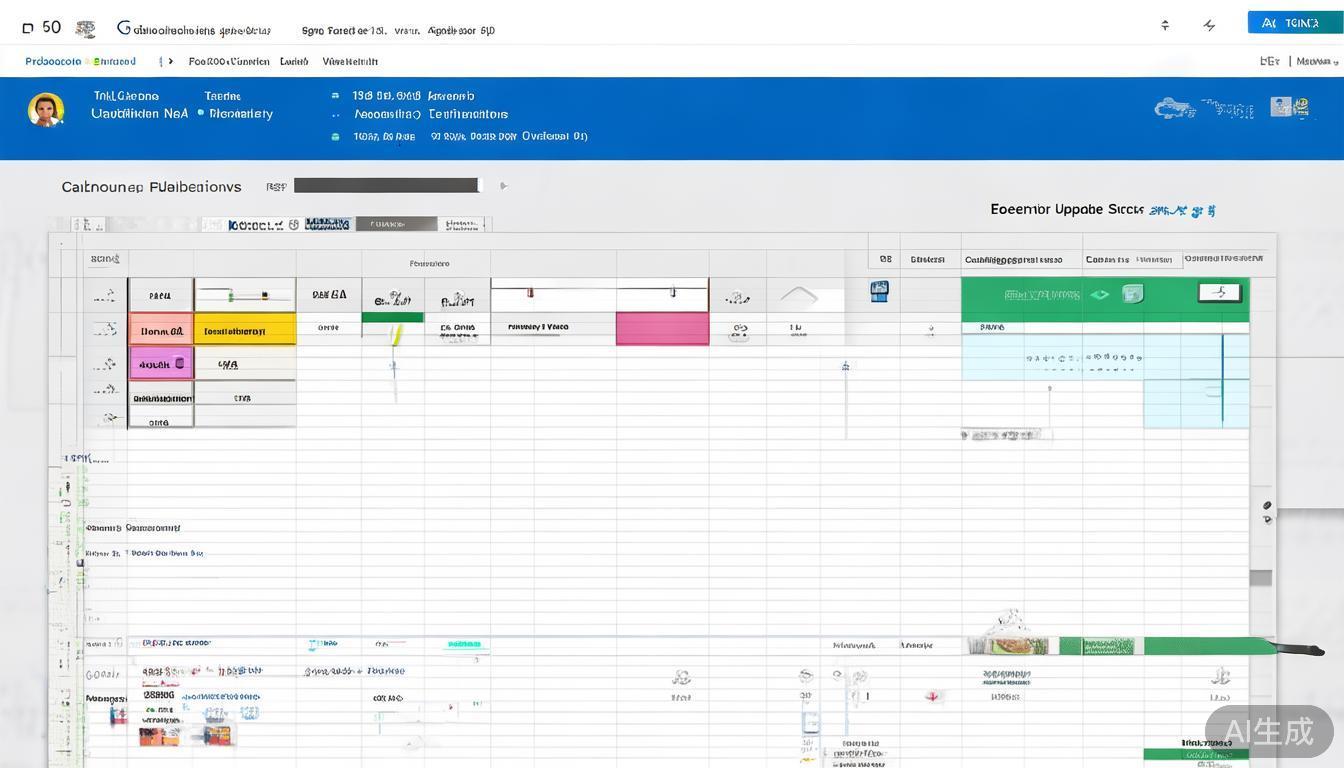Click the user avatar in blue header
This screenshot has height=768, width=1344.
click(x=46, y=109)
